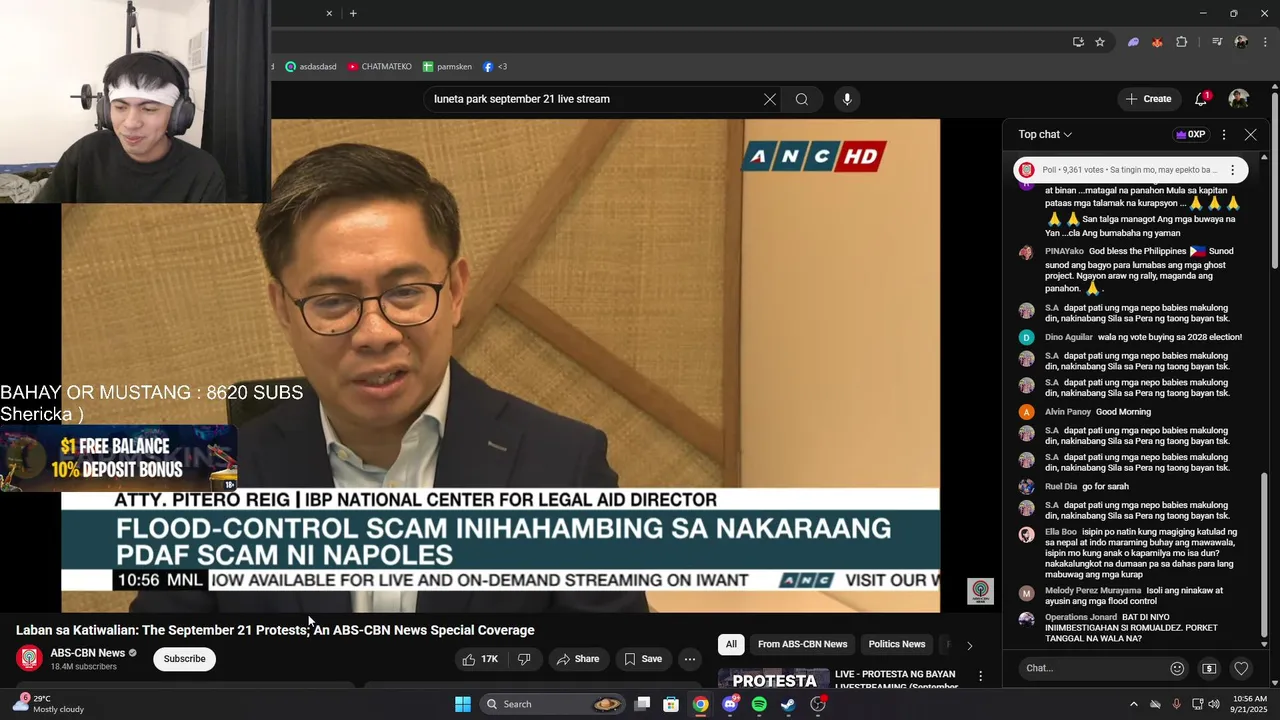Image resolution: width=1280 pixels, height=720 pixels.
Task: Send a heart reaction in chat
Action: [1241, 668]
